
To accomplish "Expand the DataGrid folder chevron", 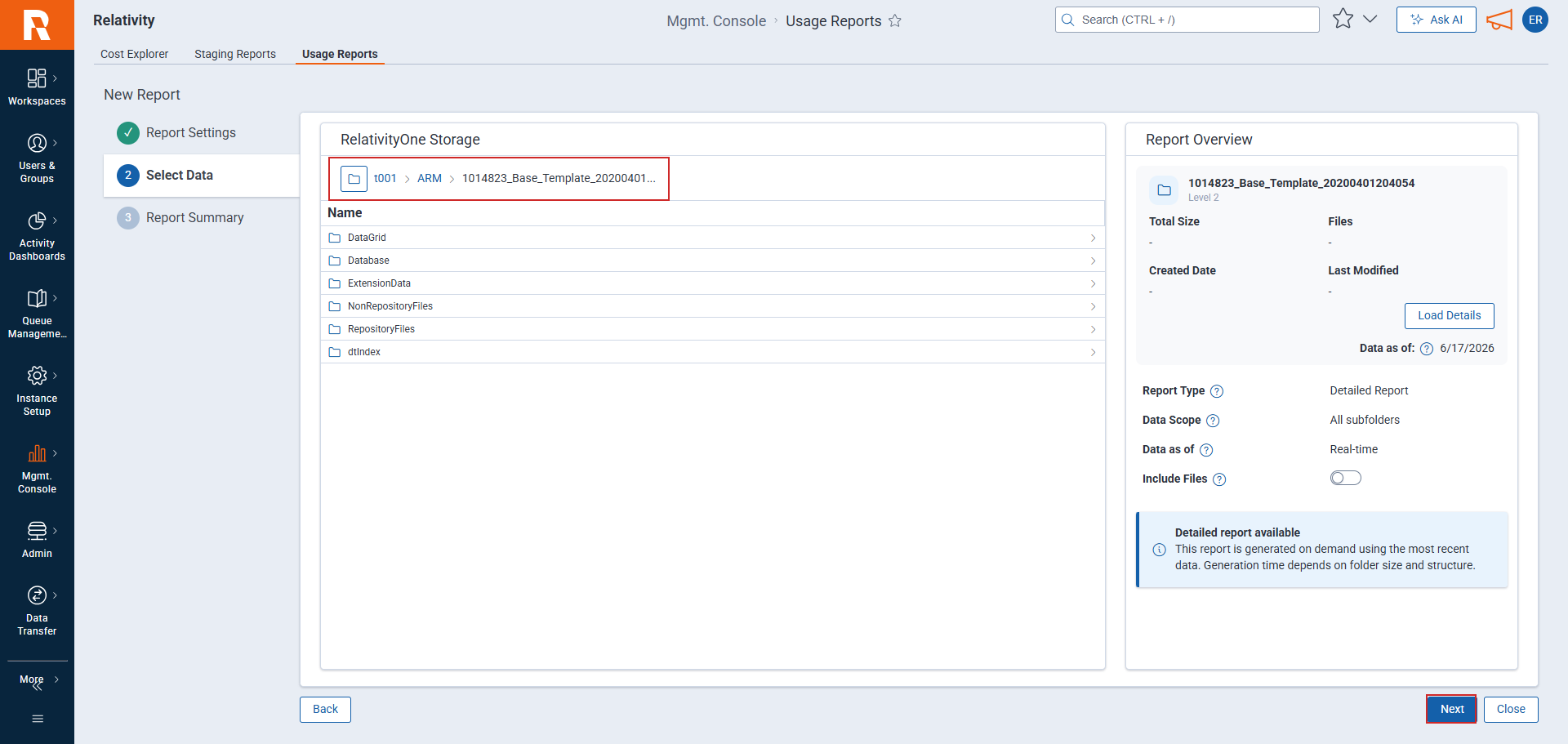I will pyautogui.click(x=1093, y=238).
